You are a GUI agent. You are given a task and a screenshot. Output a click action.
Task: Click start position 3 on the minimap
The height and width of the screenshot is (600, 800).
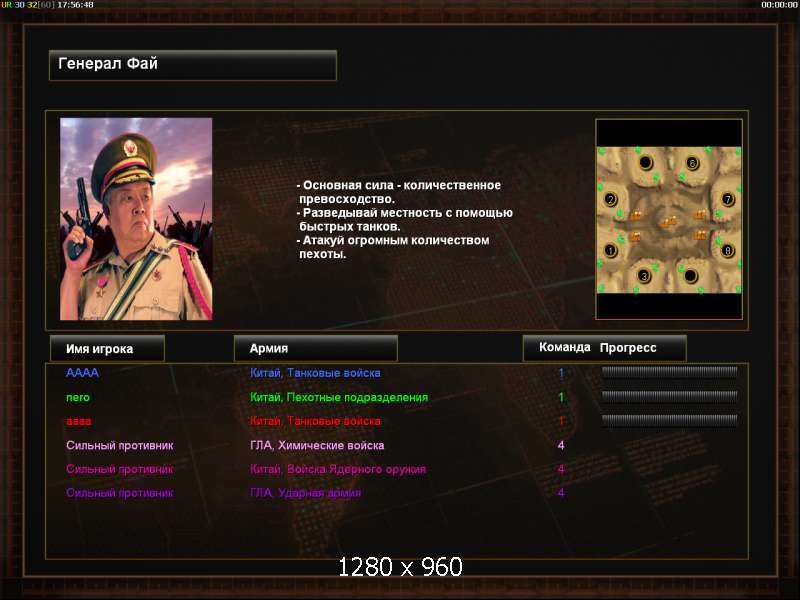click(644, 276)
